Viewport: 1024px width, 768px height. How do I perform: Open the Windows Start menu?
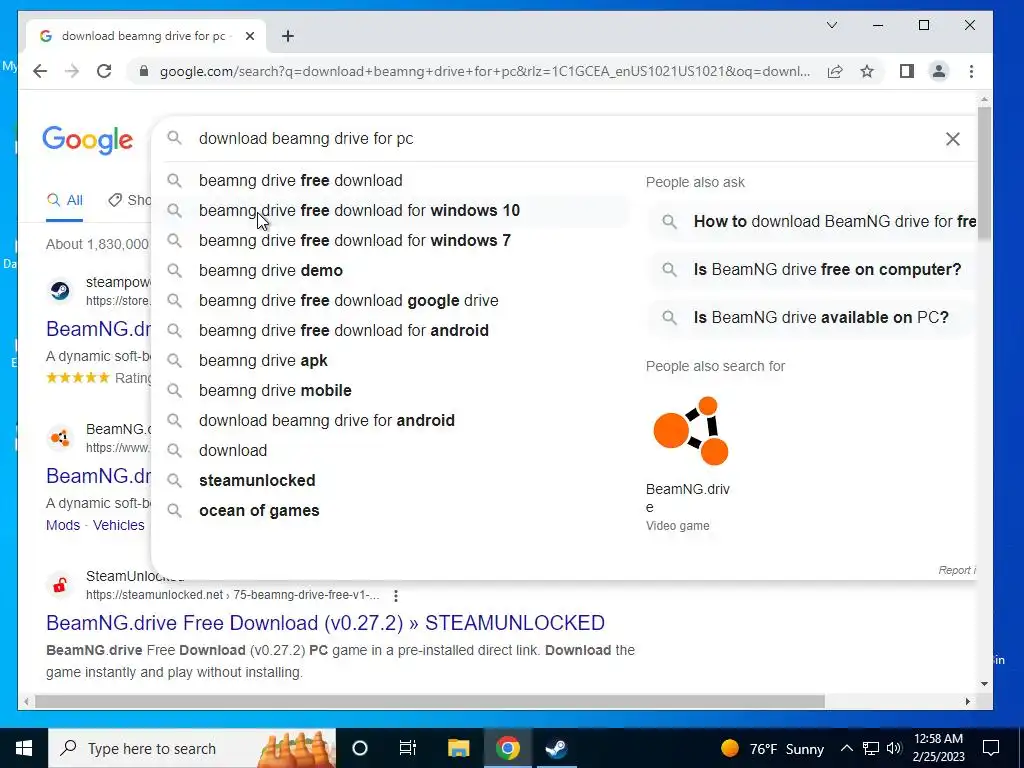[24, 748]
